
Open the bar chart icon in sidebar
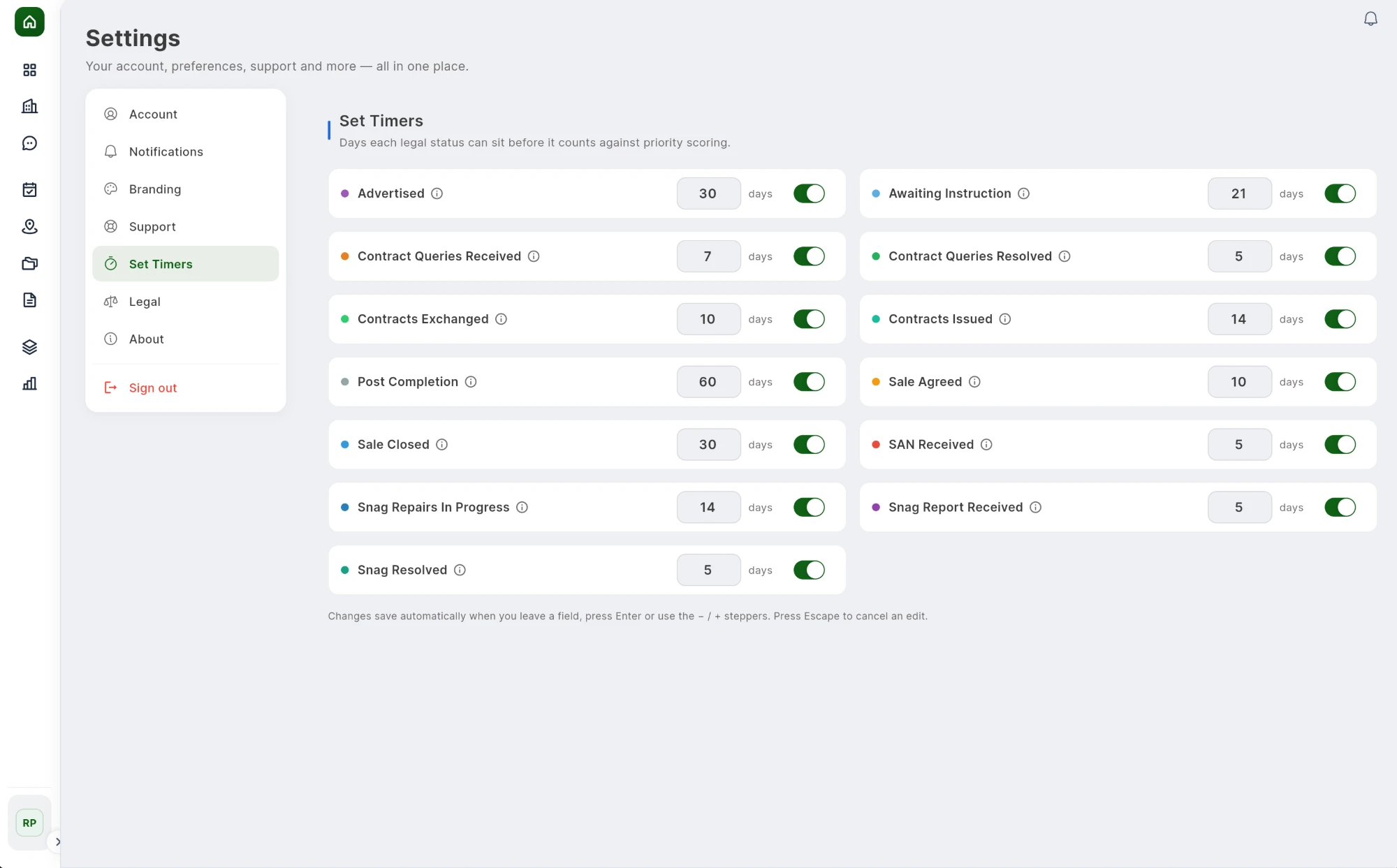29,383
